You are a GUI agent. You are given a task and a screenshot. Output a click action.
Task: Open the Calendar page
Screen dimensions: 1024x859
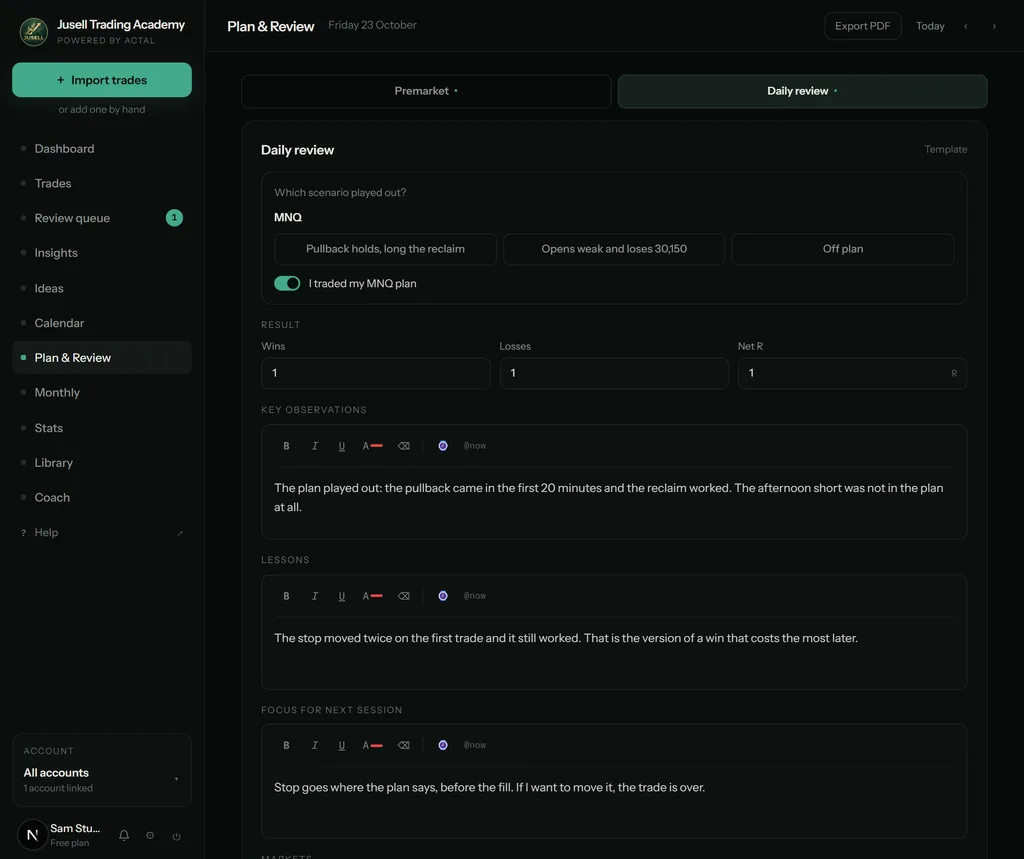(102, 323)
